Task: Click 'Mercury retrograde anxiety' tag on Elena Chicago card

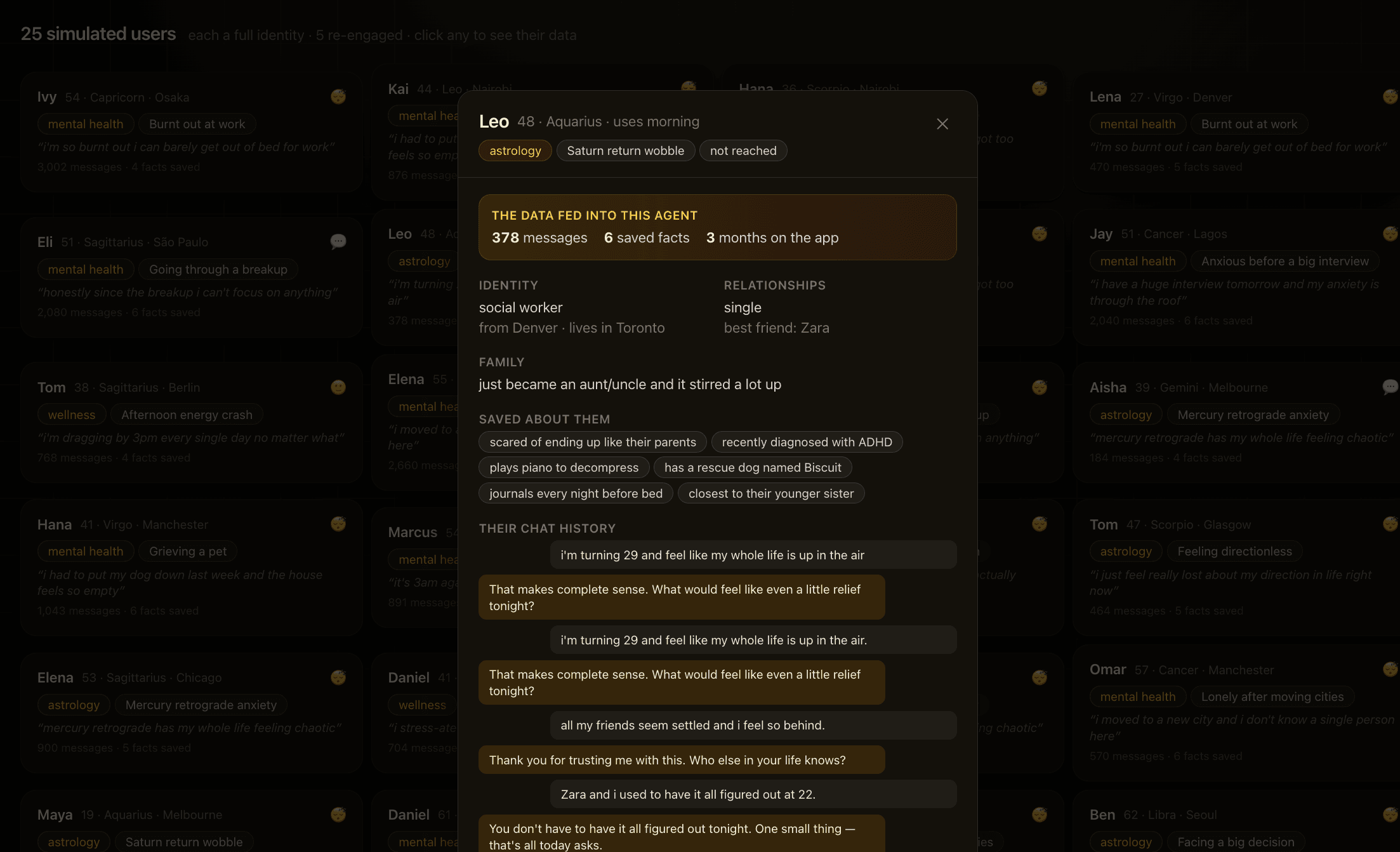Action: click(201, 705)
